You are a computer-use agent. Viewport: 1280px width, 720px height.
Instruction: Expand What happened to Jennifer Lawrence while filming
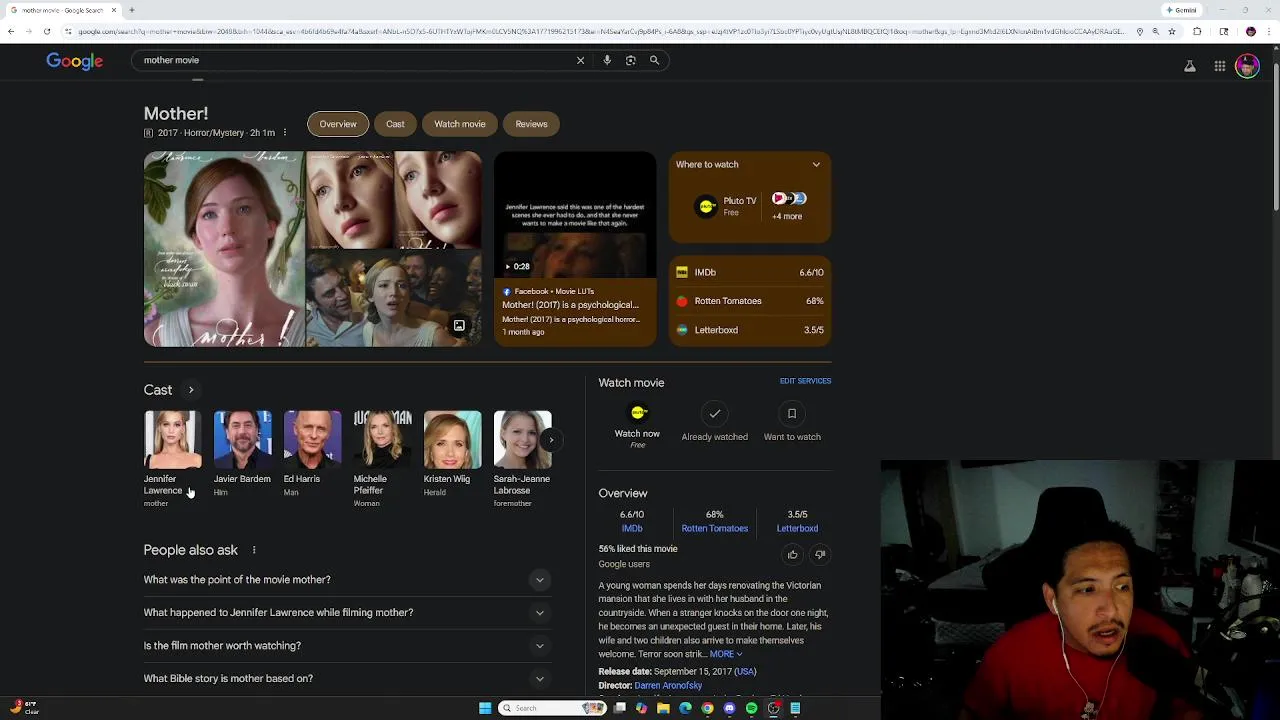[x=347, y=613]
